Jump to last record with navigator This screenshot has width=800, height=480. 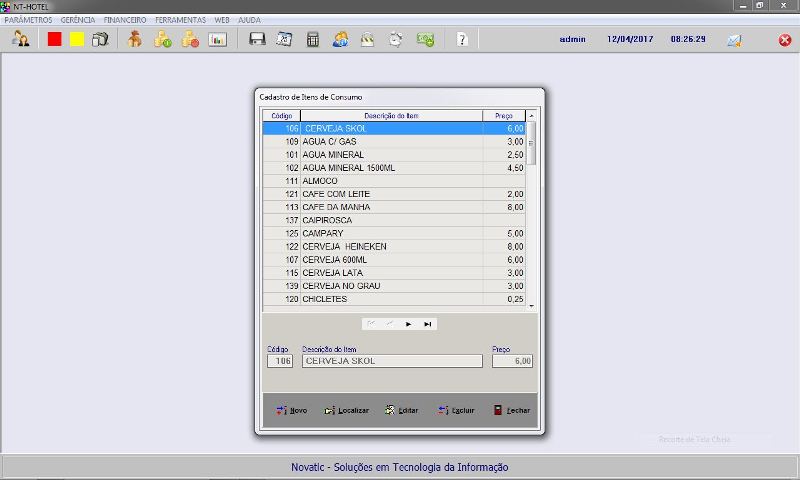[428, 324]
